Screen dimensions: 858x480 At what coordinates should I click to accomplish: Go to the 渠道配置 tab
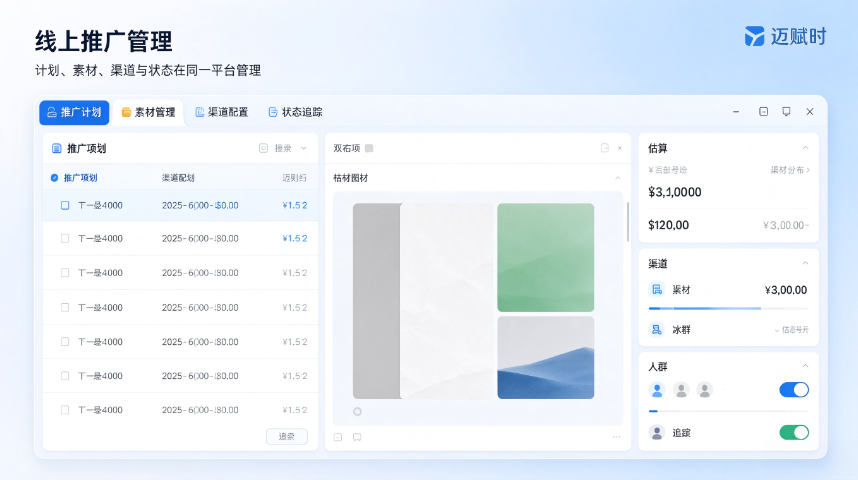pyautogui.click(x=222, y=112)
